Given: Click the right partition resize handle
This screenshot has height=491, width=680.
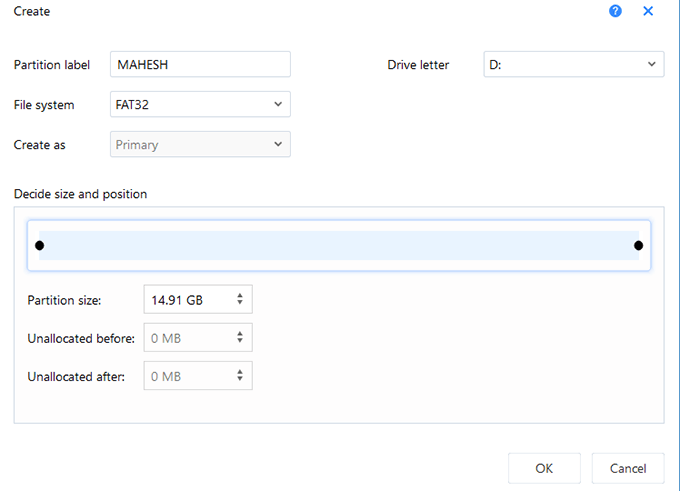Looking at the screenshot, I should pyautogui.click(x=638, y=245).
